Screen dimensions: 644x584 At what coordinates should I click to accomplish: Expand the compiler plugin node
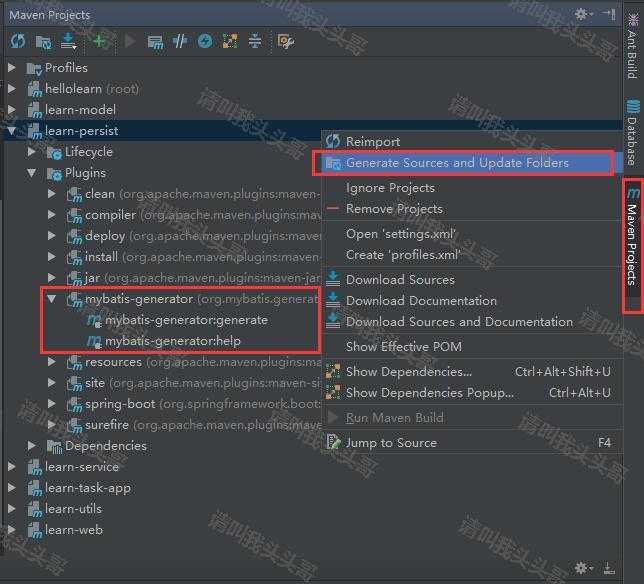click(x=52, y=214)
